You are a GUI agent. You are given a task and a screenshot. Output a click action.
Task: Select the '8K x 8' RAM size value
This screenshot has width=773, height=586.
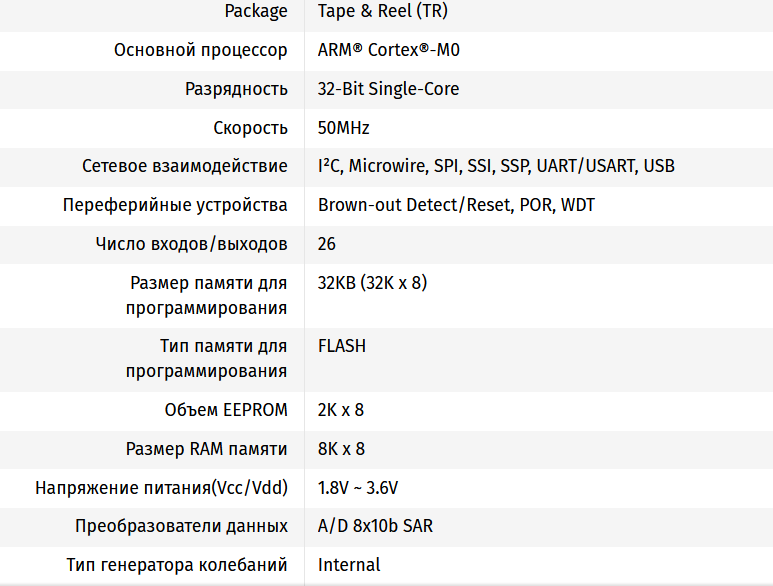(341, 449)
